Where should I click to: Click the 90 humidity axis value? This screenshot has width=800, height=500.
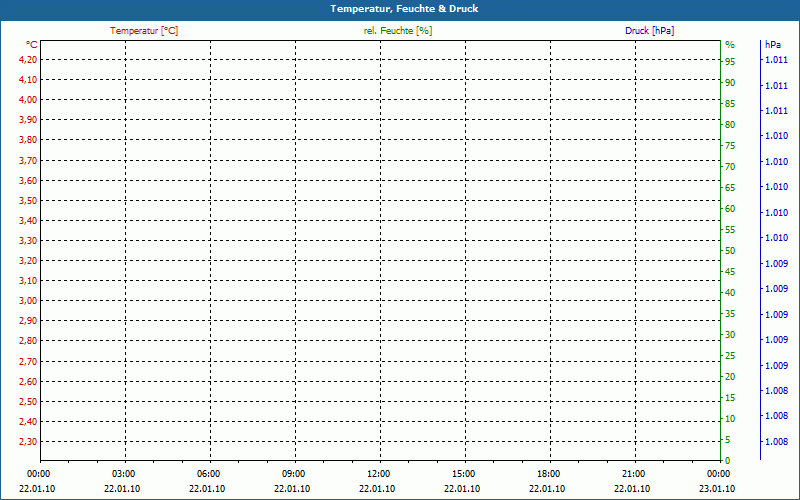point(730,83)
